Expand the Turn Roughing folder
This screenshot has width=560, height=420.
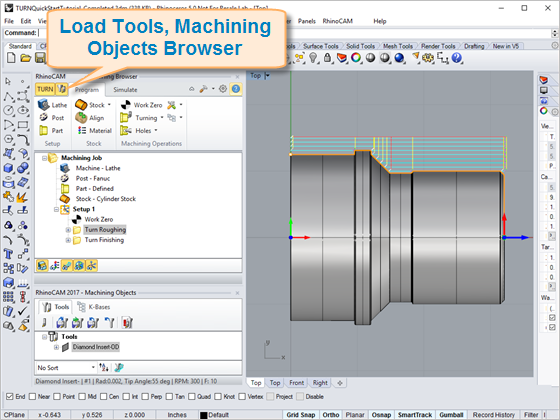coord(68,230)
